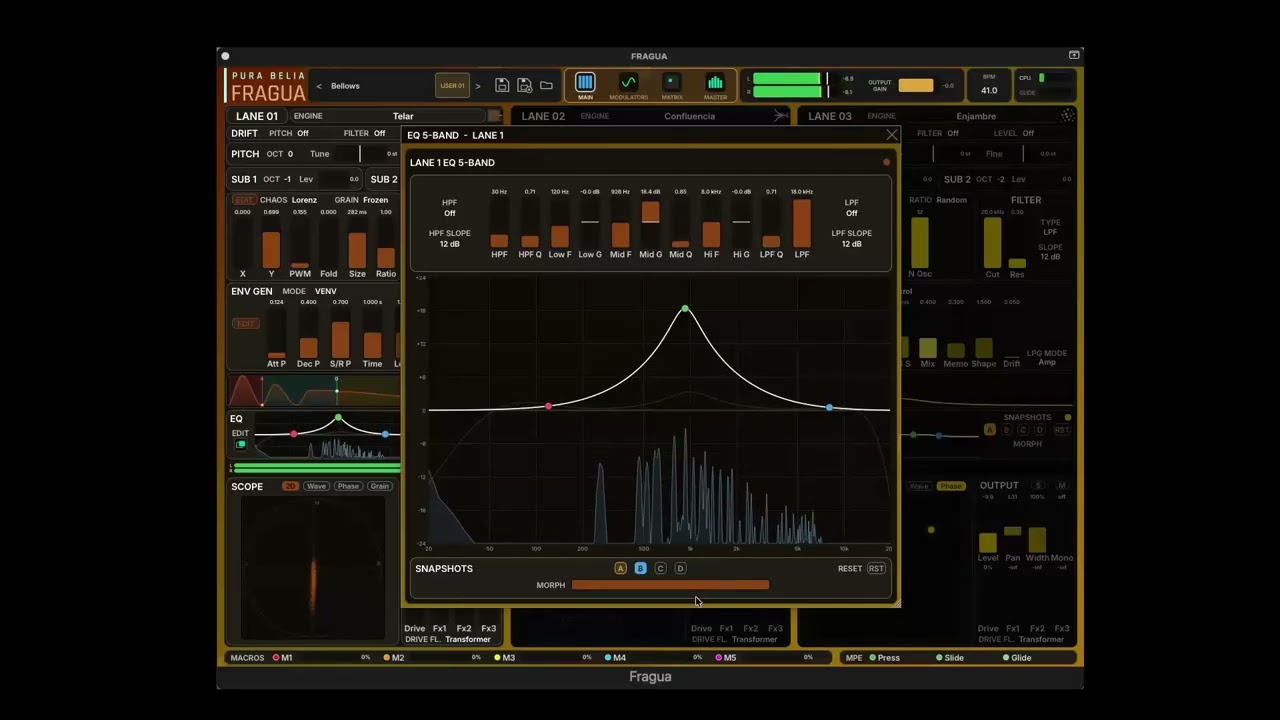The height and width of the screenshot is (720, 1280).
Task: Click the User 01 preset bank button
Action: [x=453, y=86]
